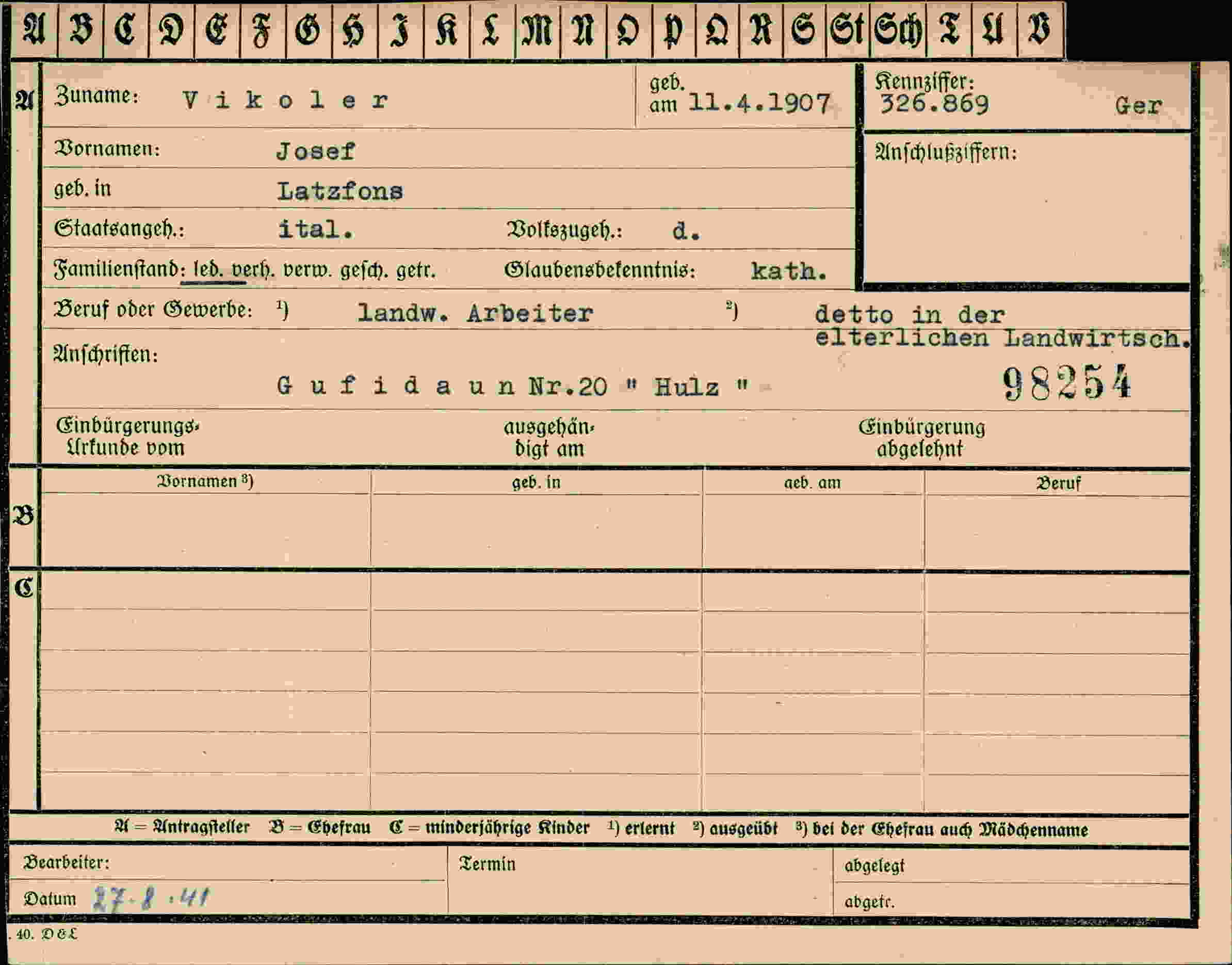Click the 'getr.' marital status option
This screenshot has width=1232, height=965.
coord(416,270)
